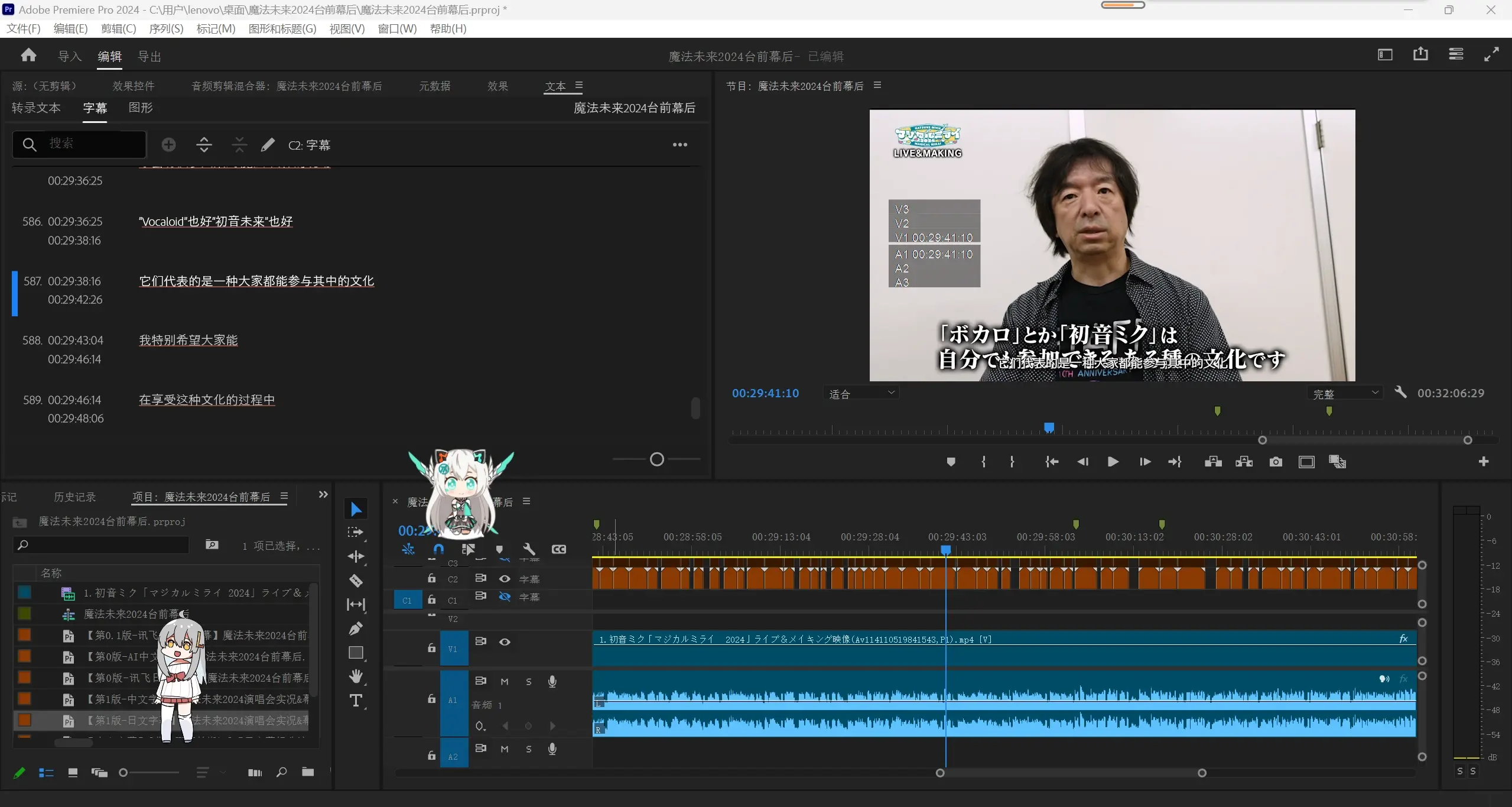The height and width of the screenshot is (807, 1512).
Task: Toggle C2 caption track visibility eye
Action: tap(505, 579)
